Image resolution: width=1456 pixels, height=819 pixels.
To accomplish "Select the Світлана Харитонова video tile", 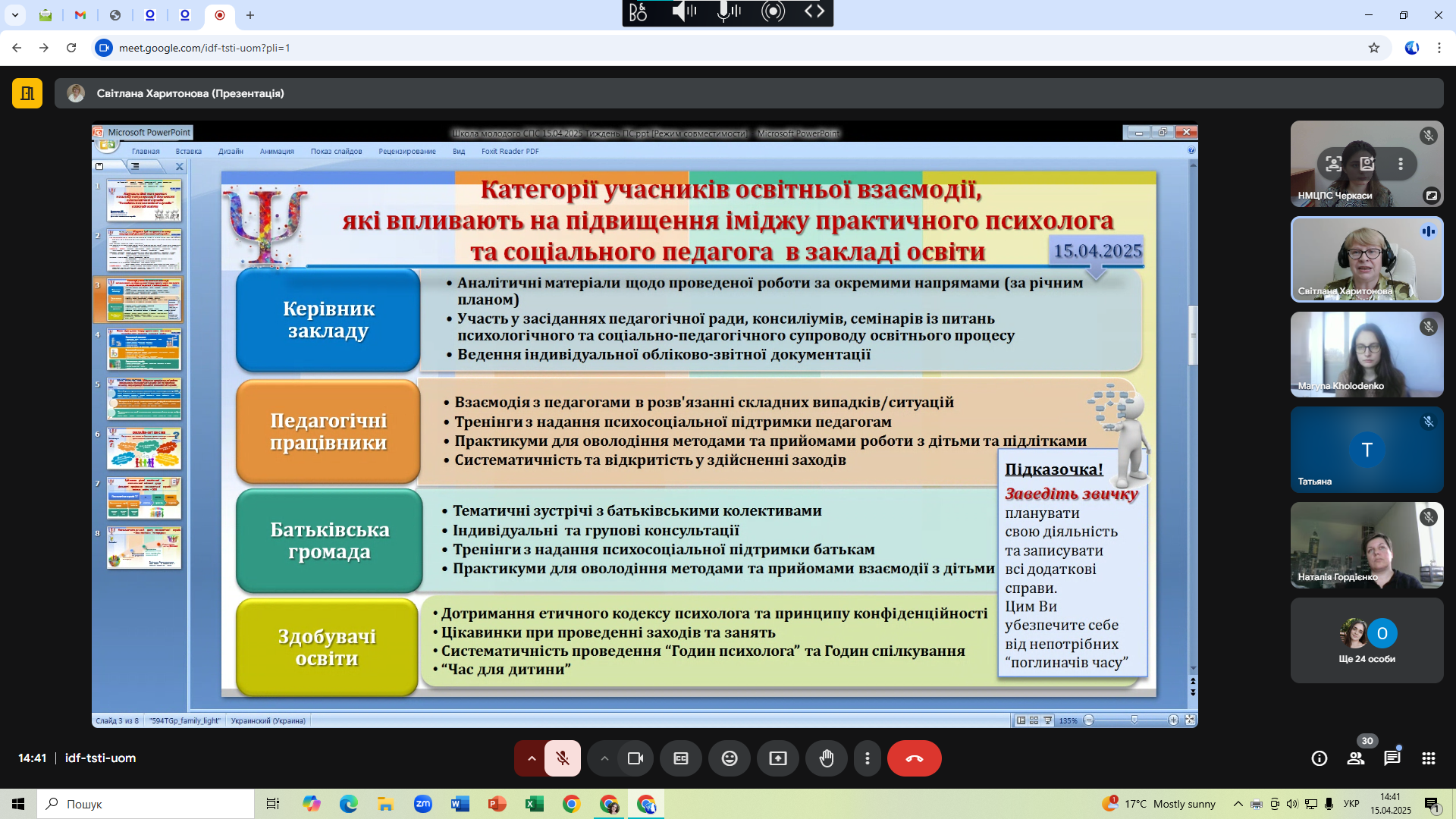I will (x=1367, y=259).
